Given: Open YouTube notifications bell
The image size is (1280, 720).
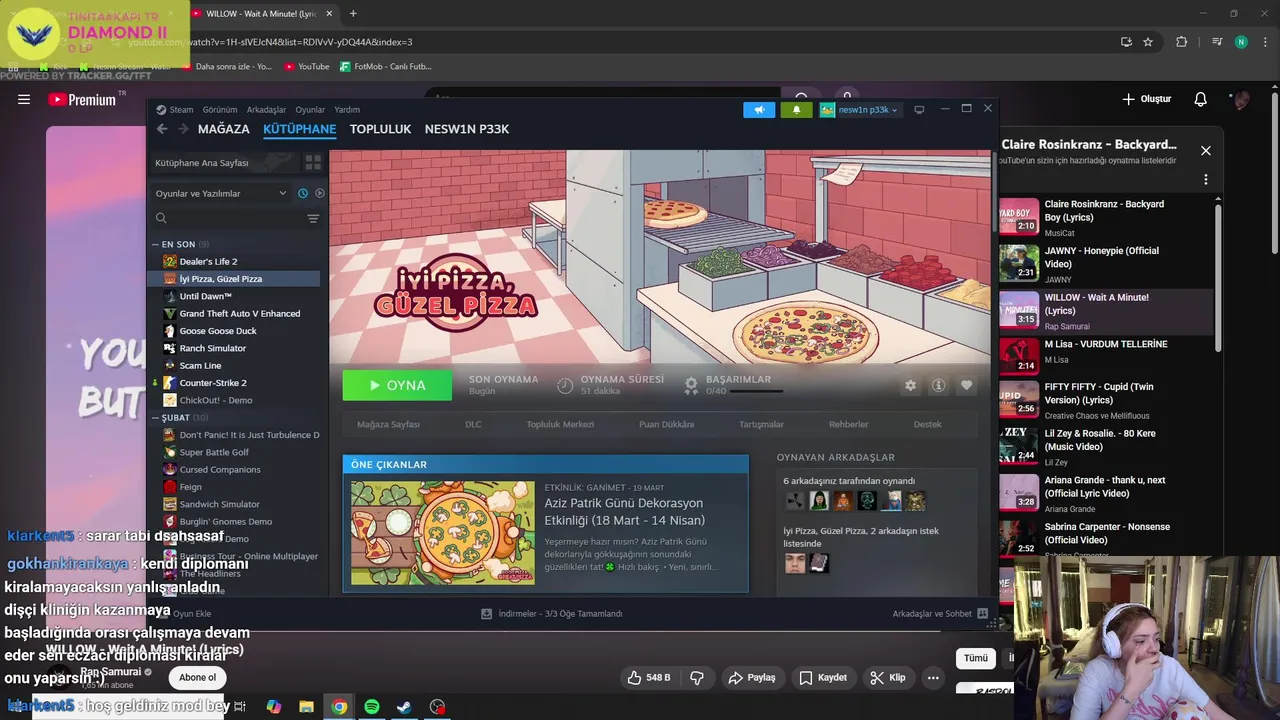Looking at the screenshot, I should [1200, 99].
